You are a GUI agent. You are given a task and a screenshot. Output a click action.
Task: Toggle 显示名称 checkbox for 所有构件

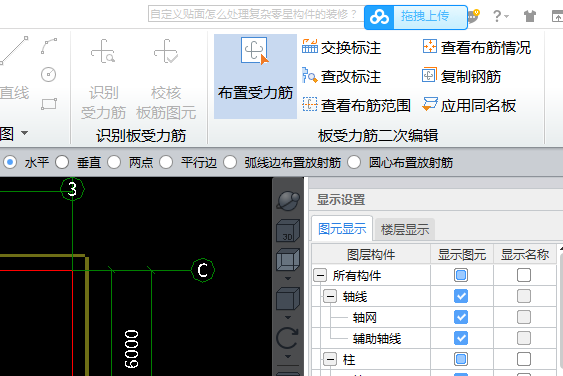pyautogui.click(x=524, y=275)
